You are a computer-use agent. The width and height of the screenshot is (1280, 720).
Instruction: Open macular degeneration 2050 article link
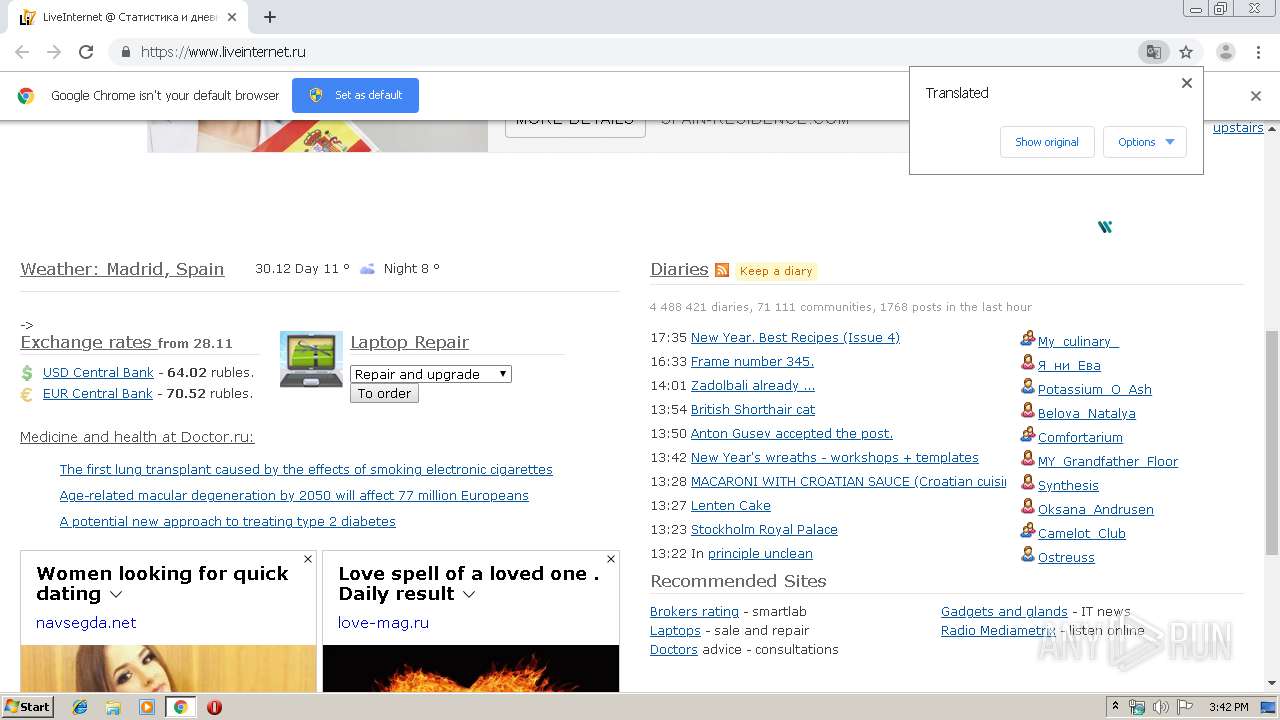[294, 496]
